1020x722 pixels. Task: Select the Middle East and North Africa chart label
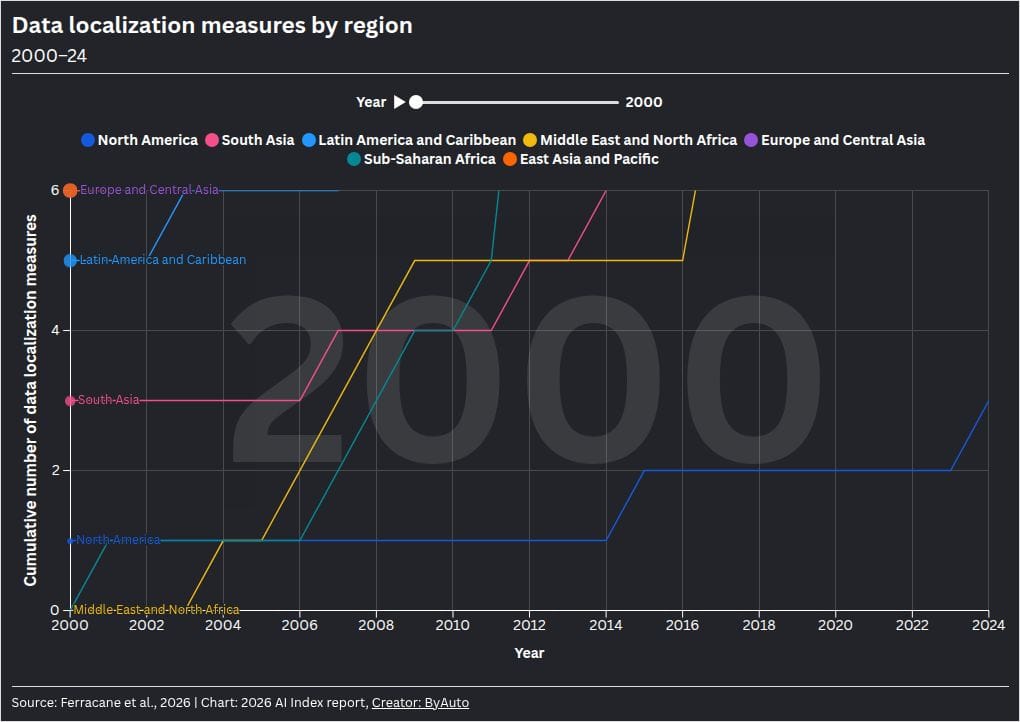point(156,610)
